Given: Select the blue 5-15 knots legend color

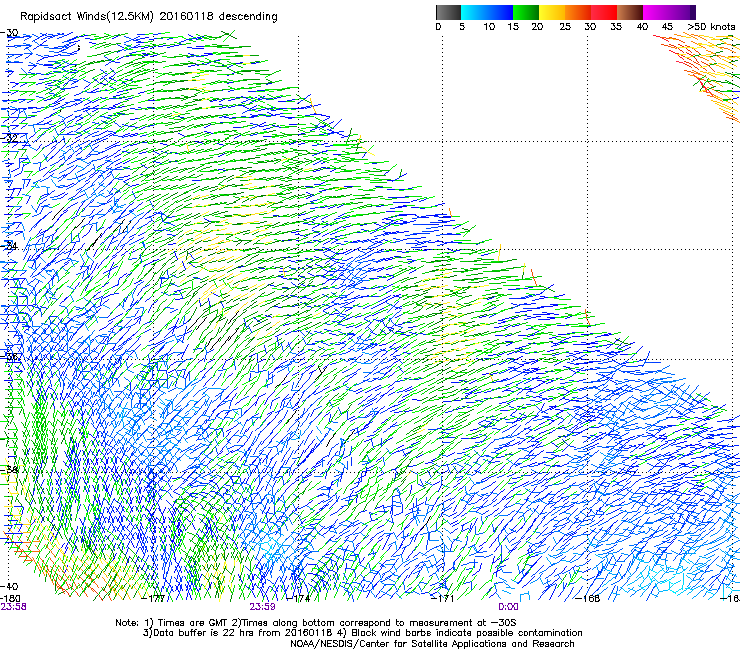Looking at the screenshot, I should [x=487, y=12].
